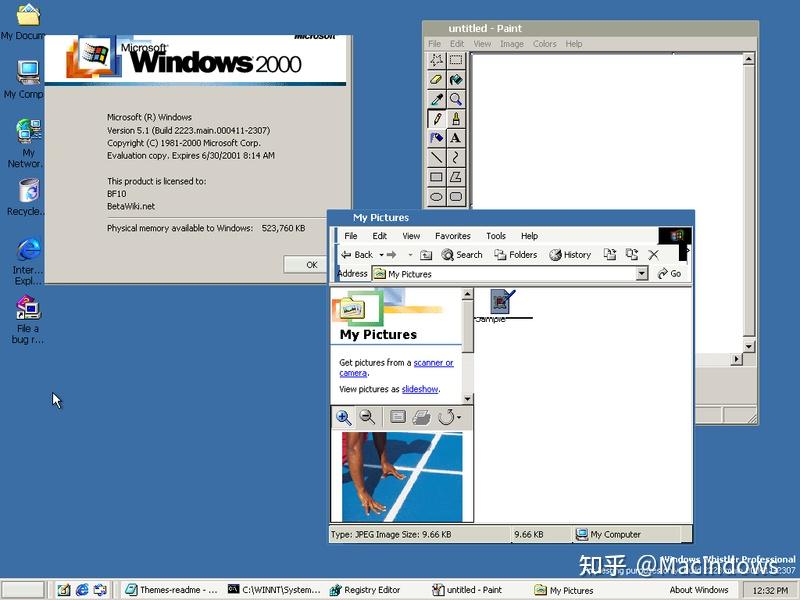Screen dimensions: 800x600
Task: Expand the Rotate button dropdown in the preview pane
Action: [x=460, y=417]
